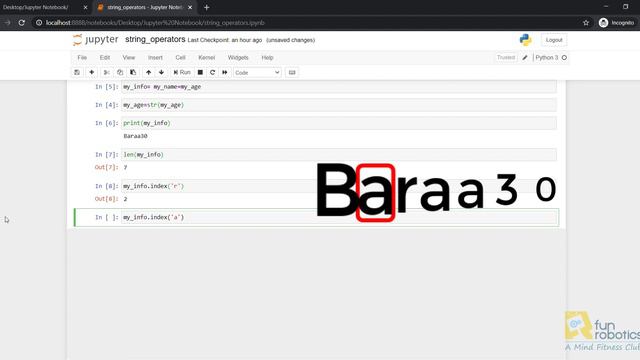Viewport: 640px width, 360px height.
Task: Click the In [5]: prompt
Action: click(107, 87)
